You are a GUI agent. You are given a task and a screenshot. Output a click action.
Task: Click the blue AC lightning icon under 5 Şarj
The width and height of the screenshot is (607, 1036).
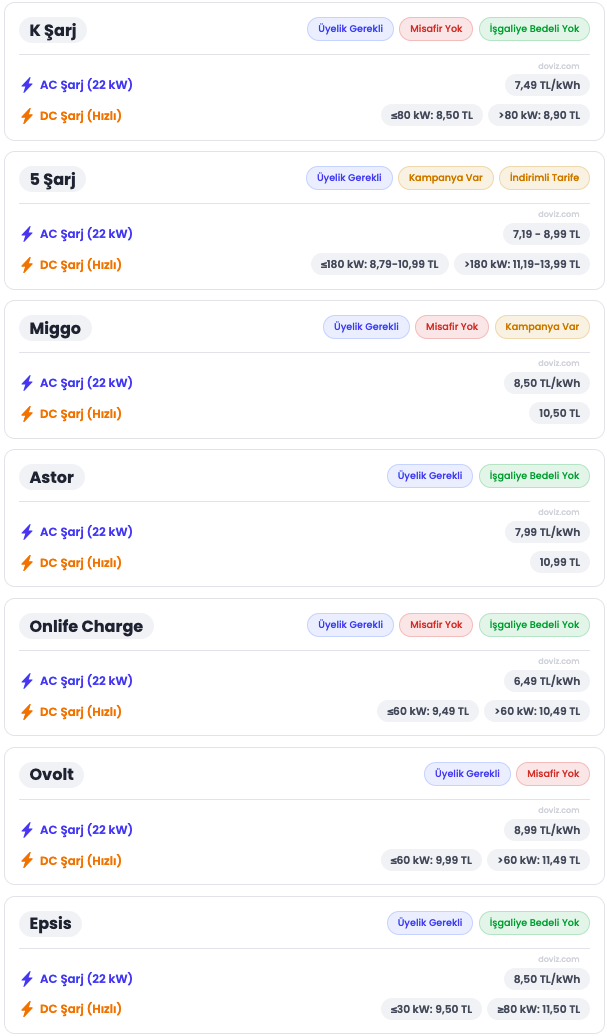click(27, 234)
